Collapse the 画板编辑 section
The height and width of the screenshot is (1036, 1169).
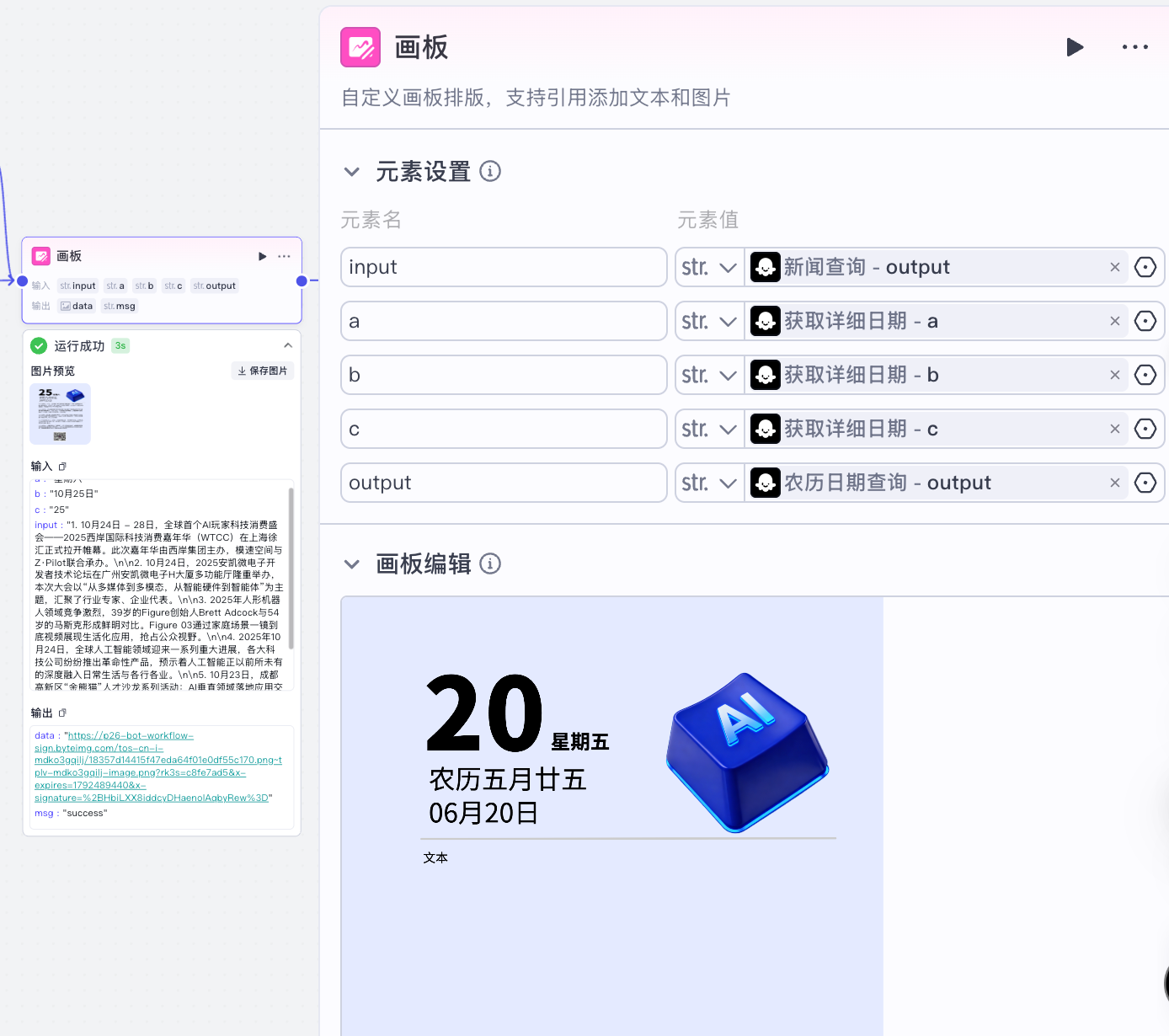352,563
